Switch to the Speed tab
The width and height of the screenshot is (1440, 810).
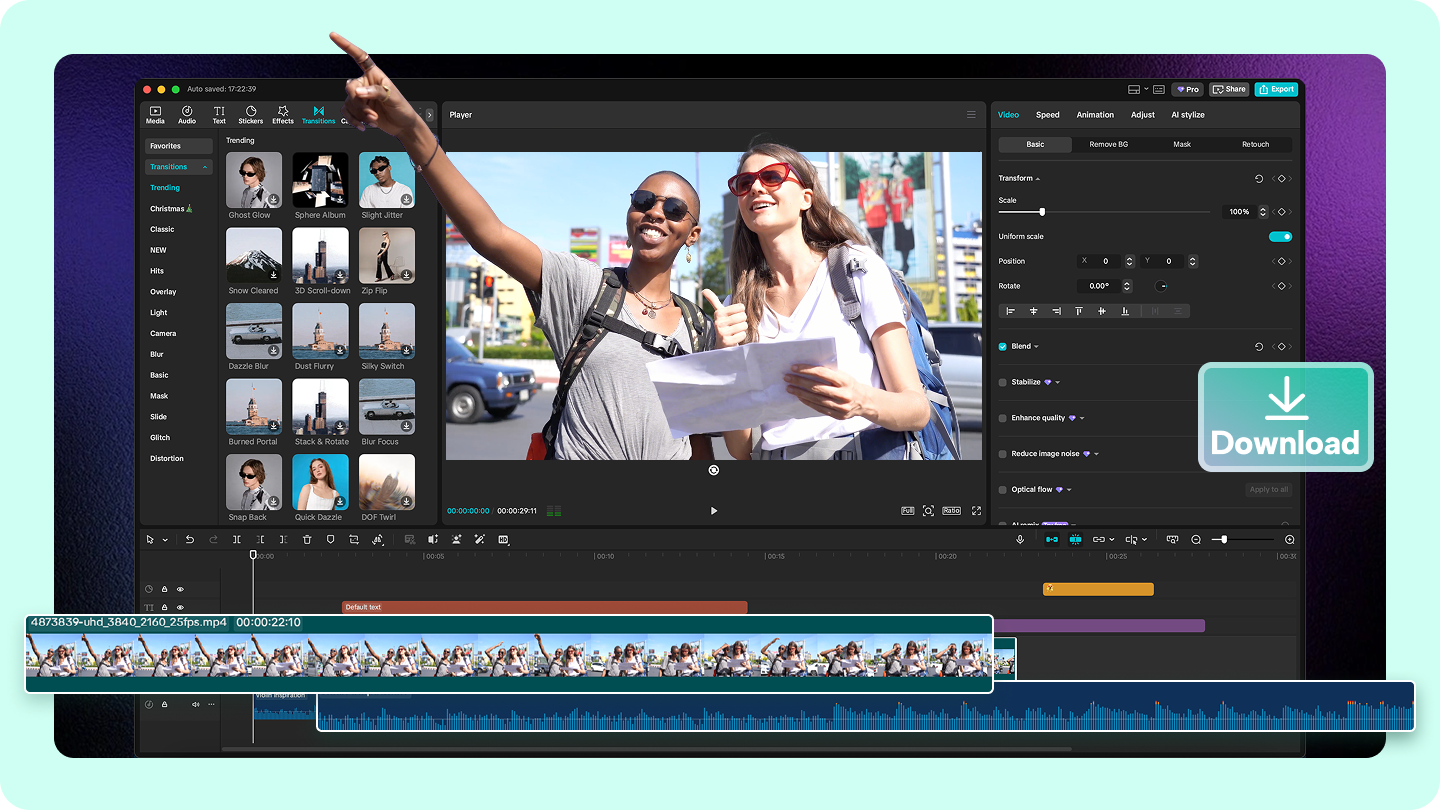[1047, 114]
